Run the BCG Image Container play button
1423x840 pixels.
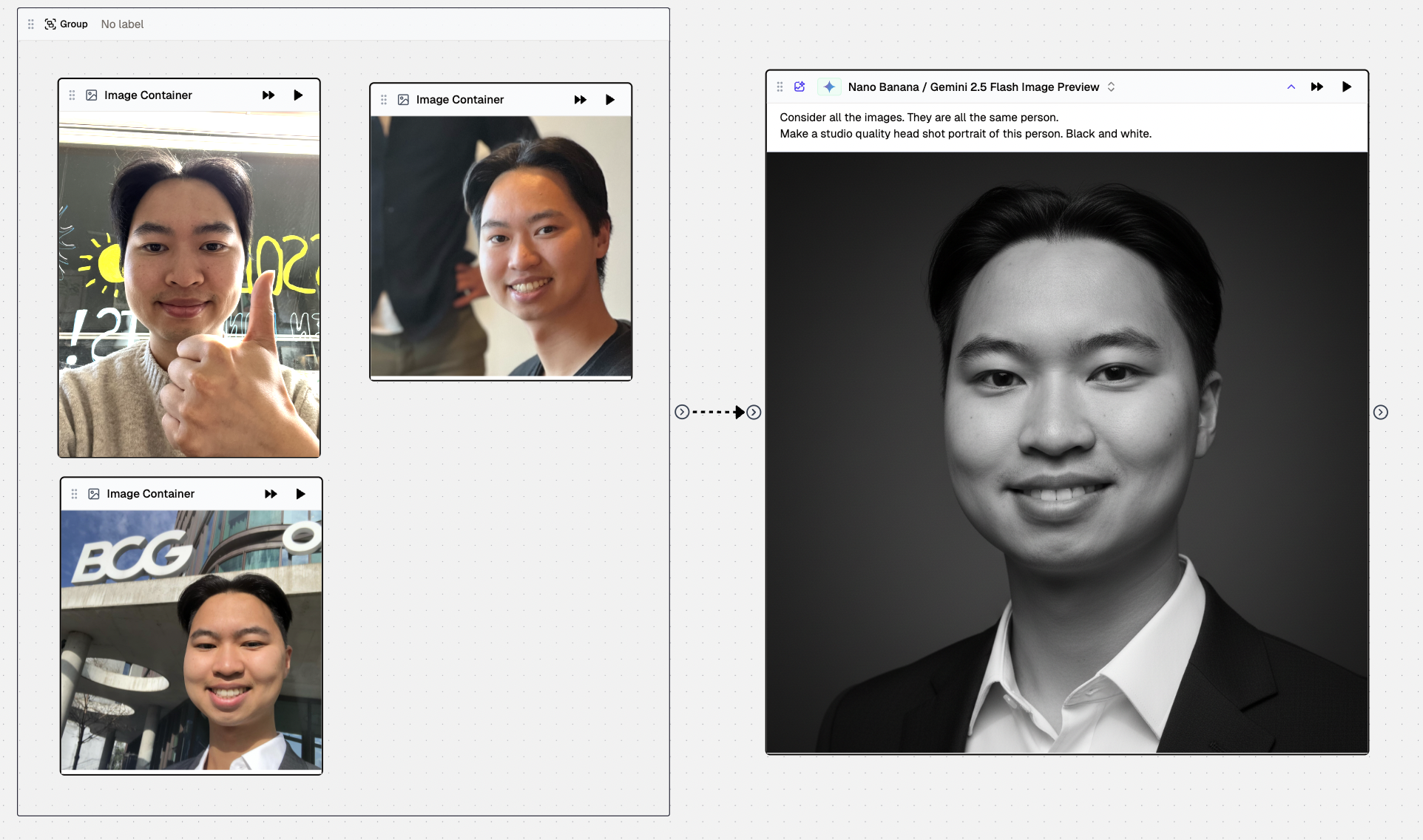[300, 493]
